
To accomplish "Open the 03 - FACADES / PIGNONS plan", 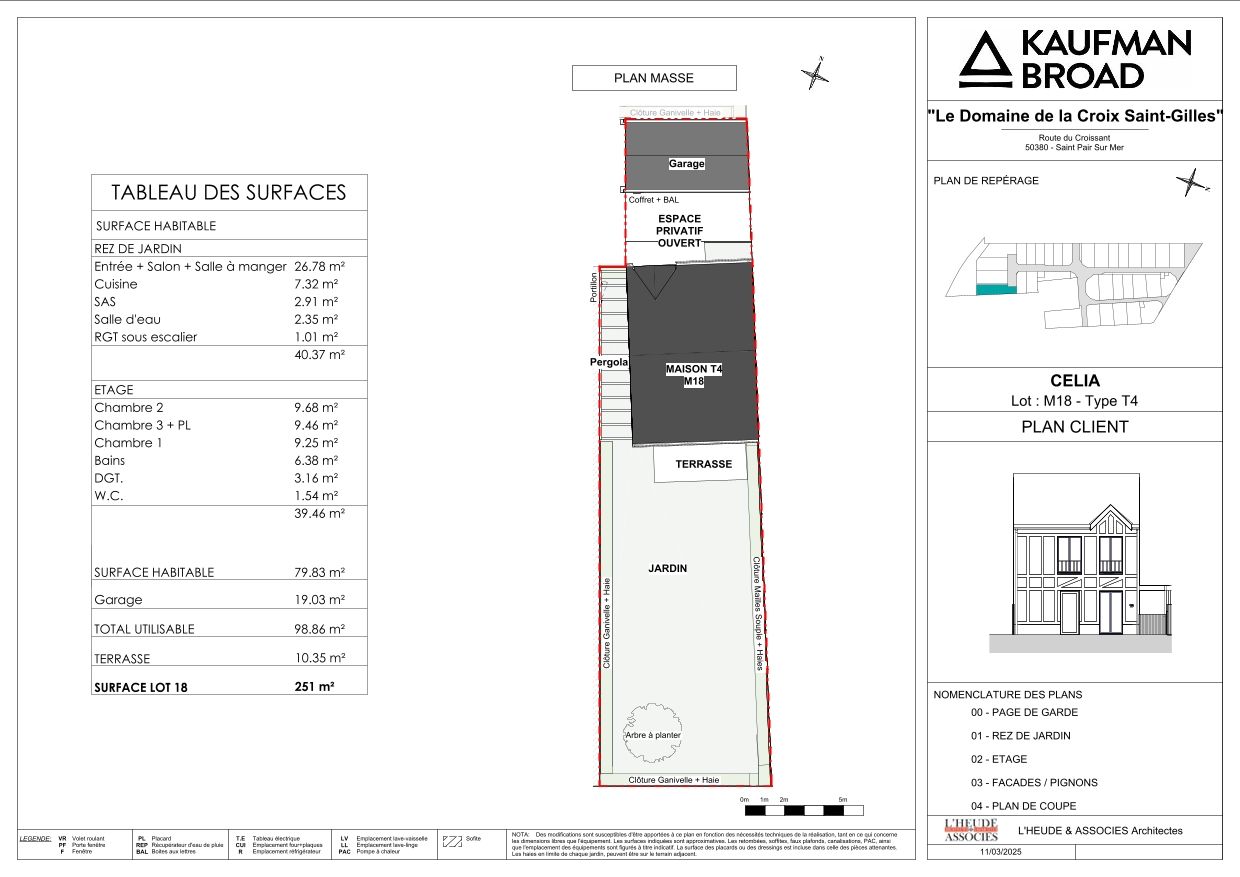I will (x=1035, y=782).
